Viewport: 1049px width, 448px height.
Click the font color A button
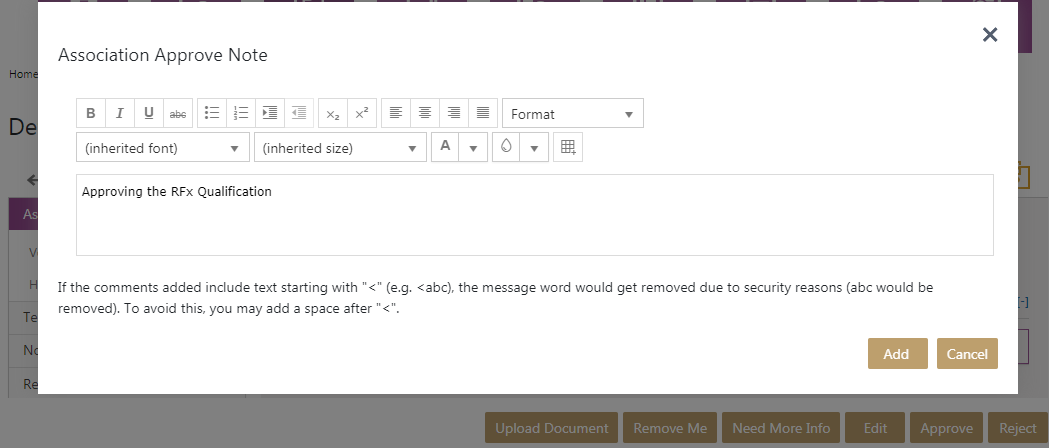pos(445,147)
